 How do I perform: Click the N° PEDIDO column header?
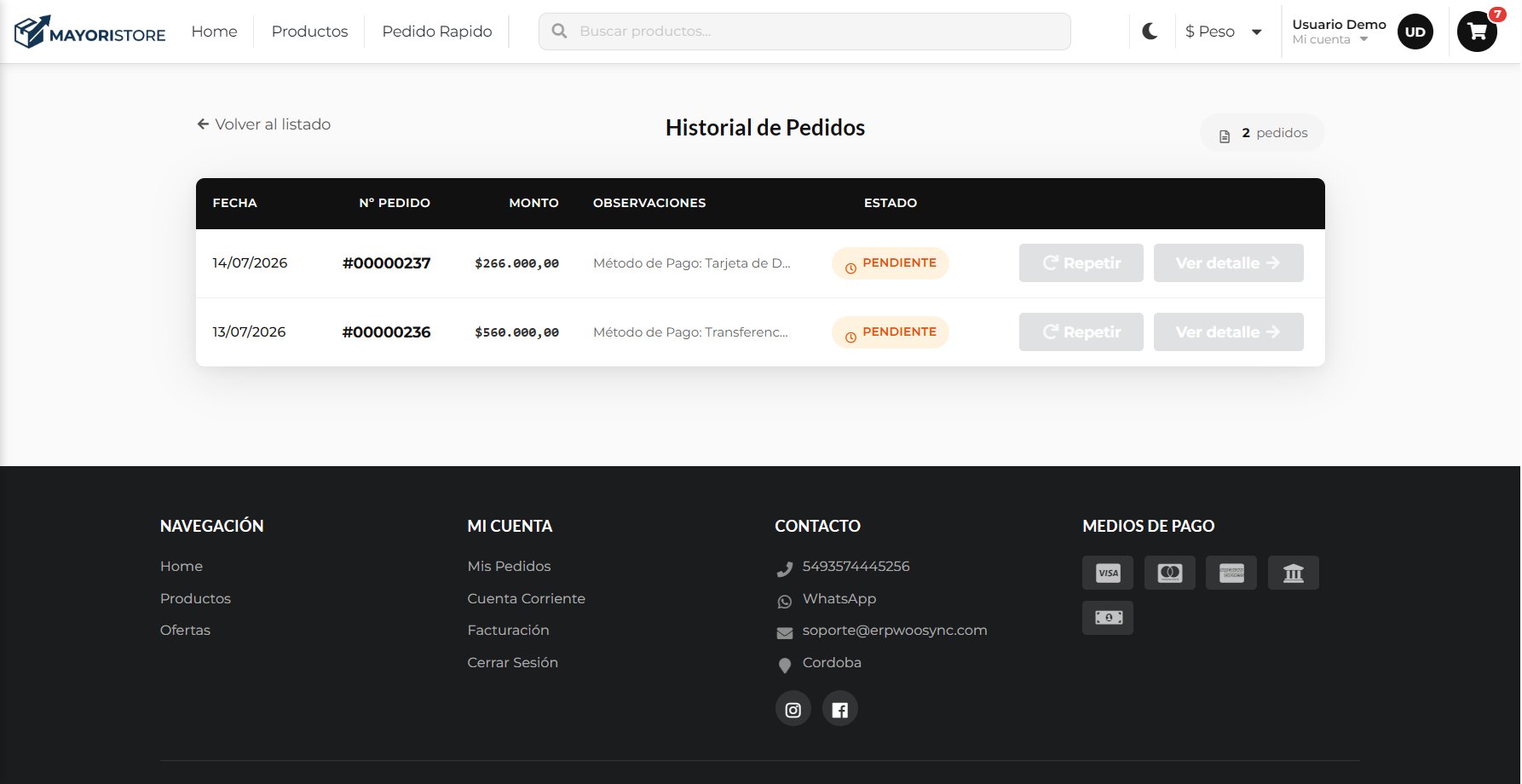click(395, 203)
